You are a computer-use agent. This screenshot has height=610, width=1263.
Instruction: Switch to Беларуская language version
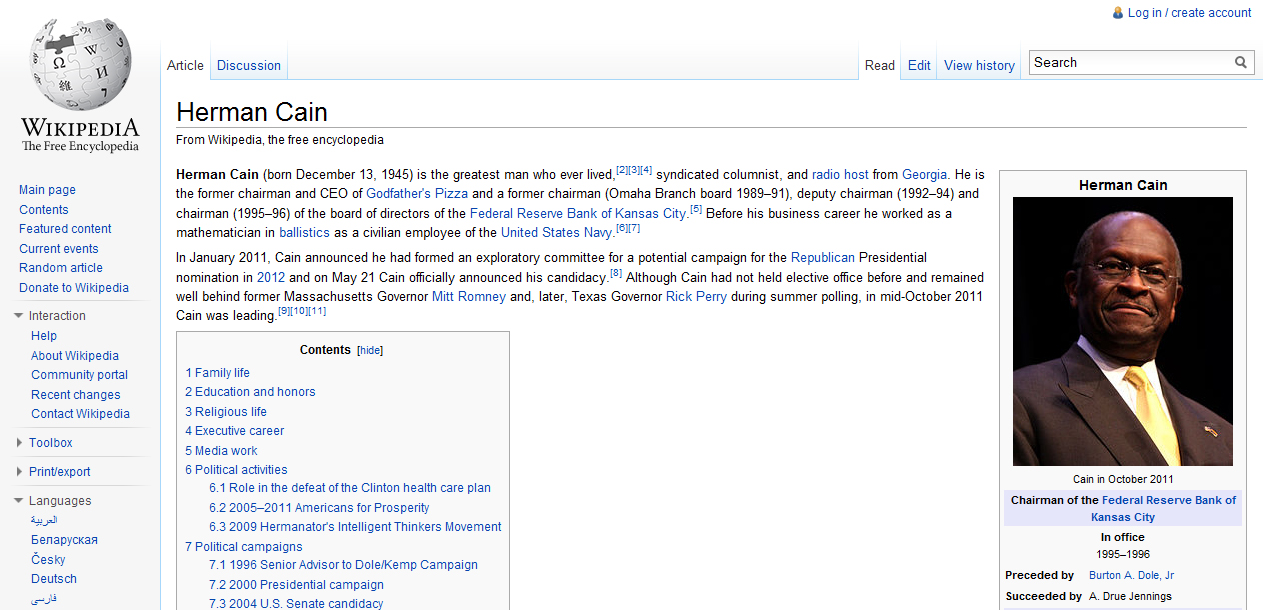(64, 540)
